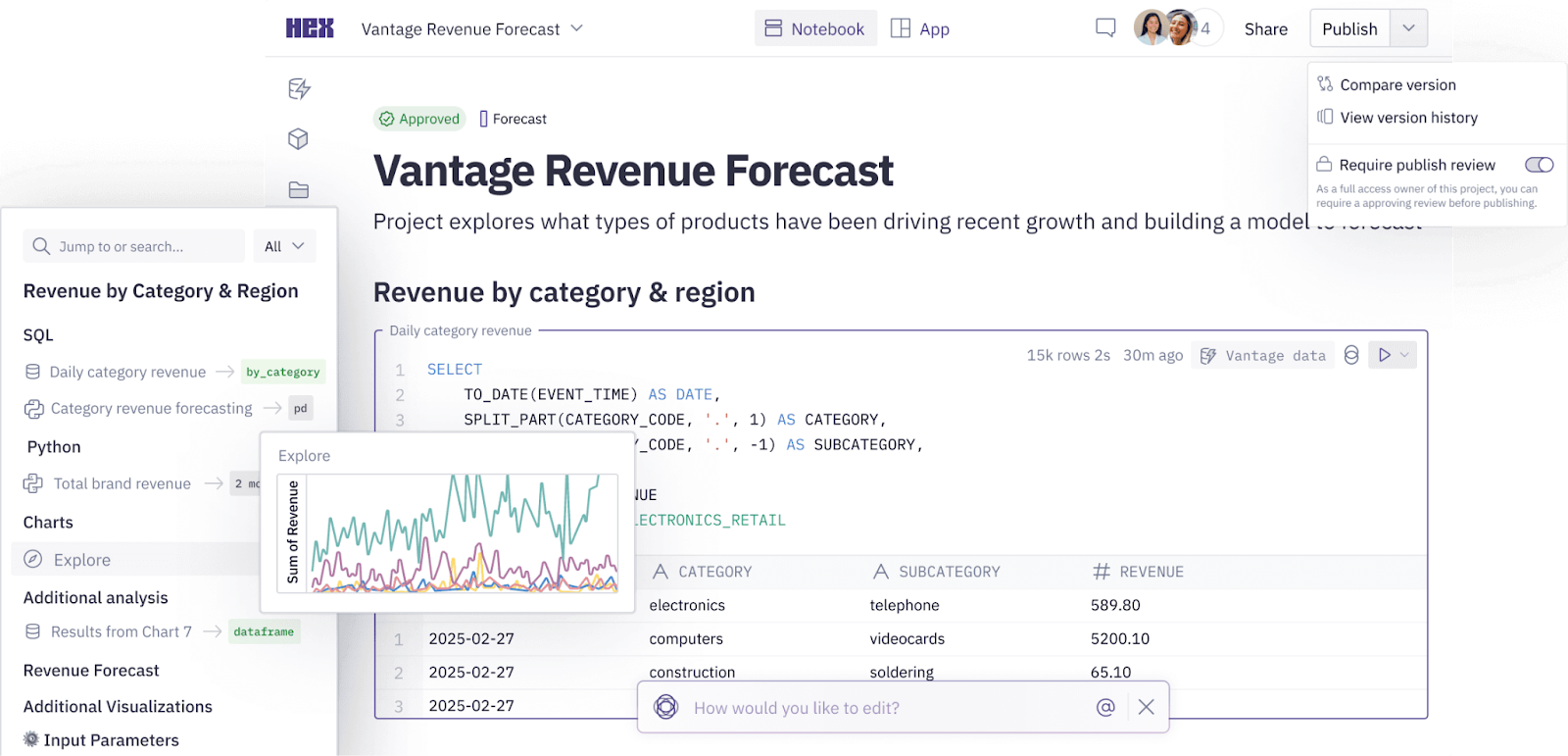Click the Vantage data connection badge
This screenshot has width=1568, height=756.
click(1263, 355)
